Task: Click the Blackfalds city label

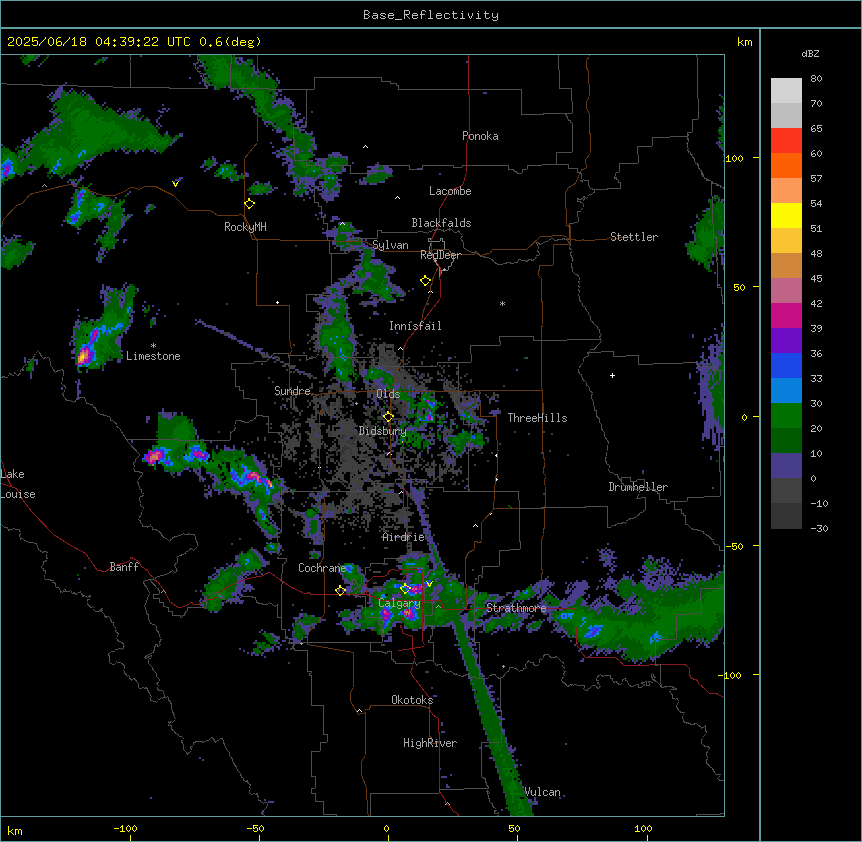Action: point(441,223)
